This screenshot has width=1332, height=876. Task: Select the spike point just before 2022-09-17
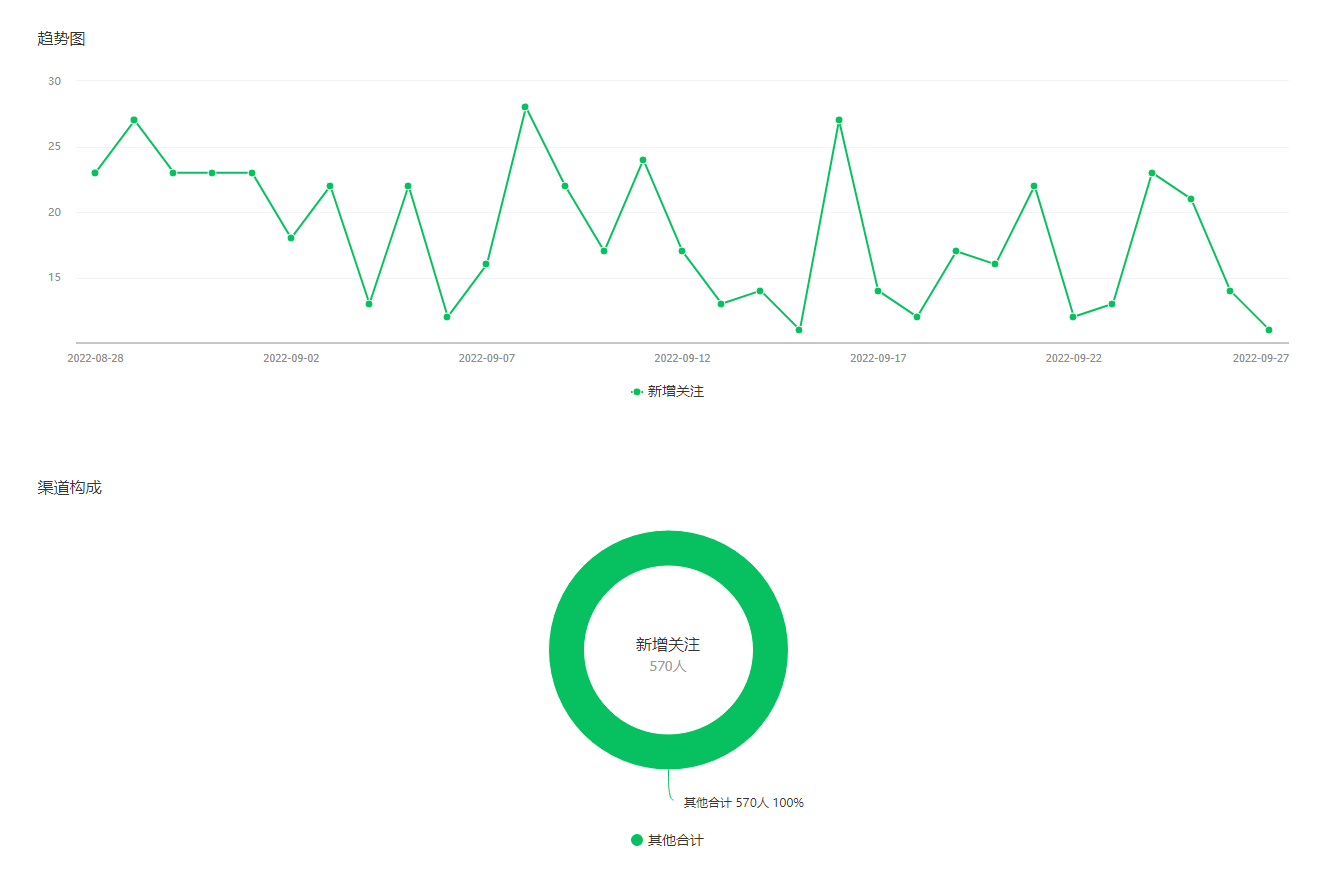pos(839,120)
